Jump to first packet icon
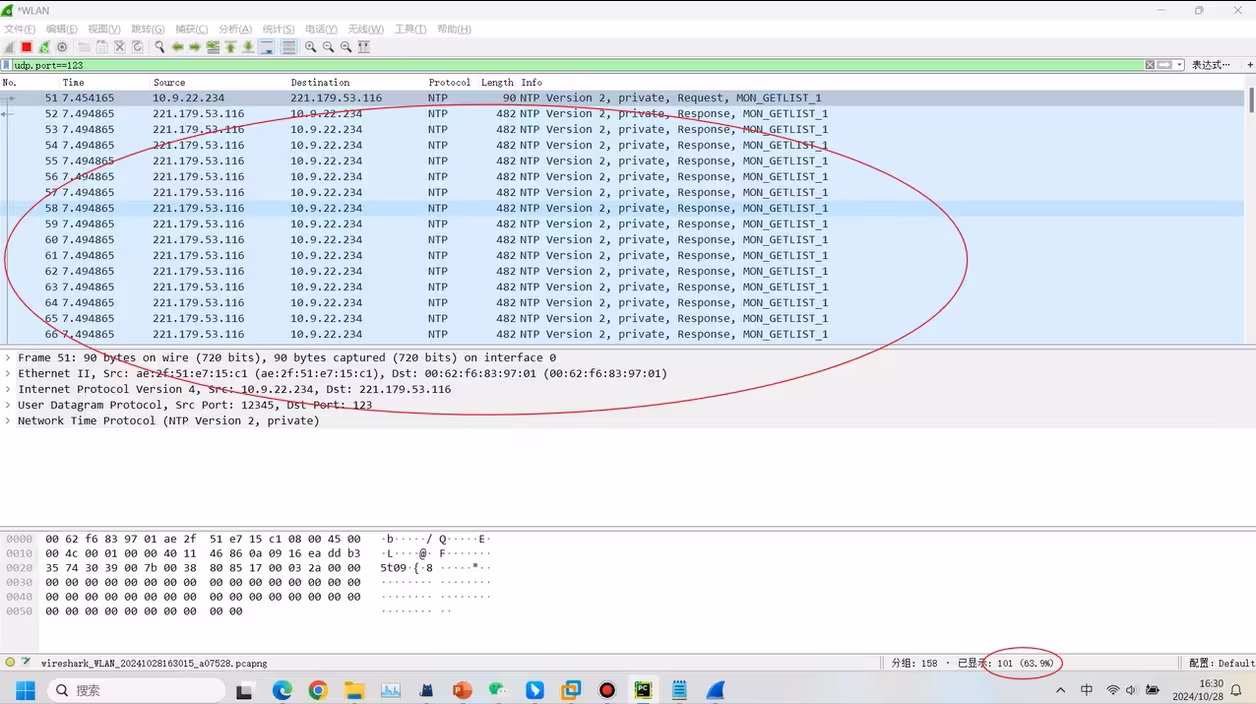1256x704 pixels. pos(230,47)
